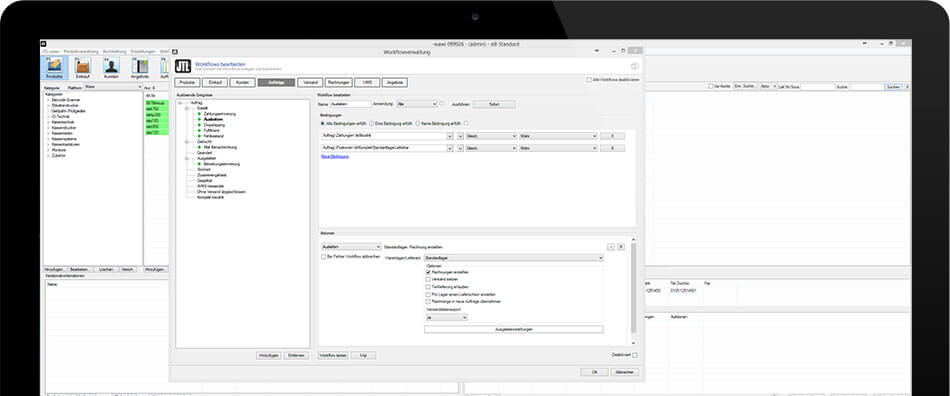Open second condition's Gleich operator dropdown
This screenshot has width=950, height=396.
(x=491, y=148)
